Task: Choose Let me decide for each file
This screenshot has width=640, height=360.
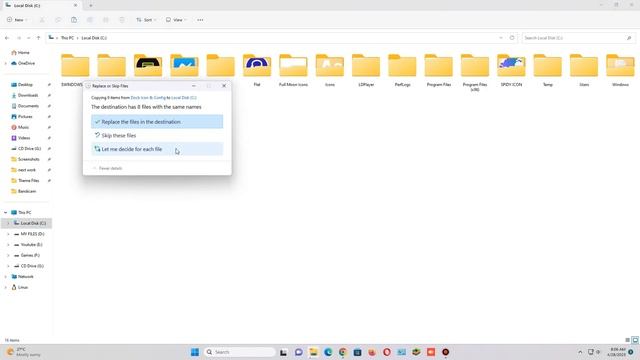Action: tap(157, 149)
